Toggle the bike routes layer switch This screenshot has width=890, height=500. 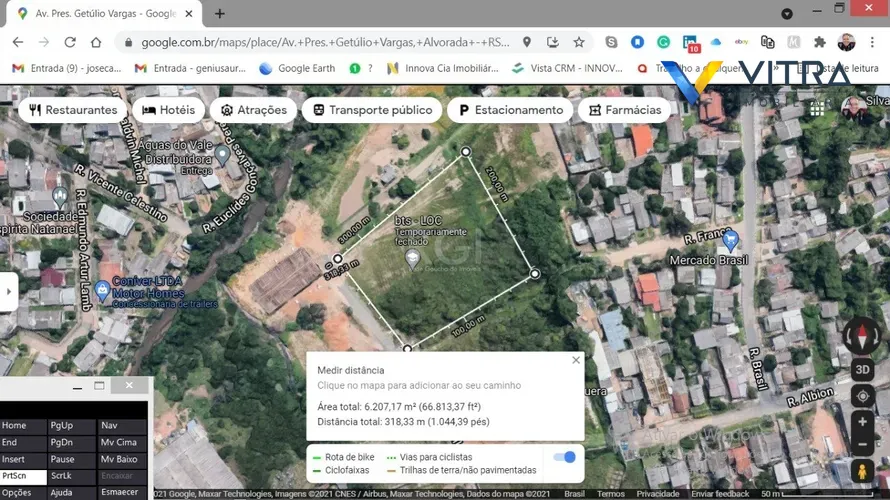click(565, 457)
